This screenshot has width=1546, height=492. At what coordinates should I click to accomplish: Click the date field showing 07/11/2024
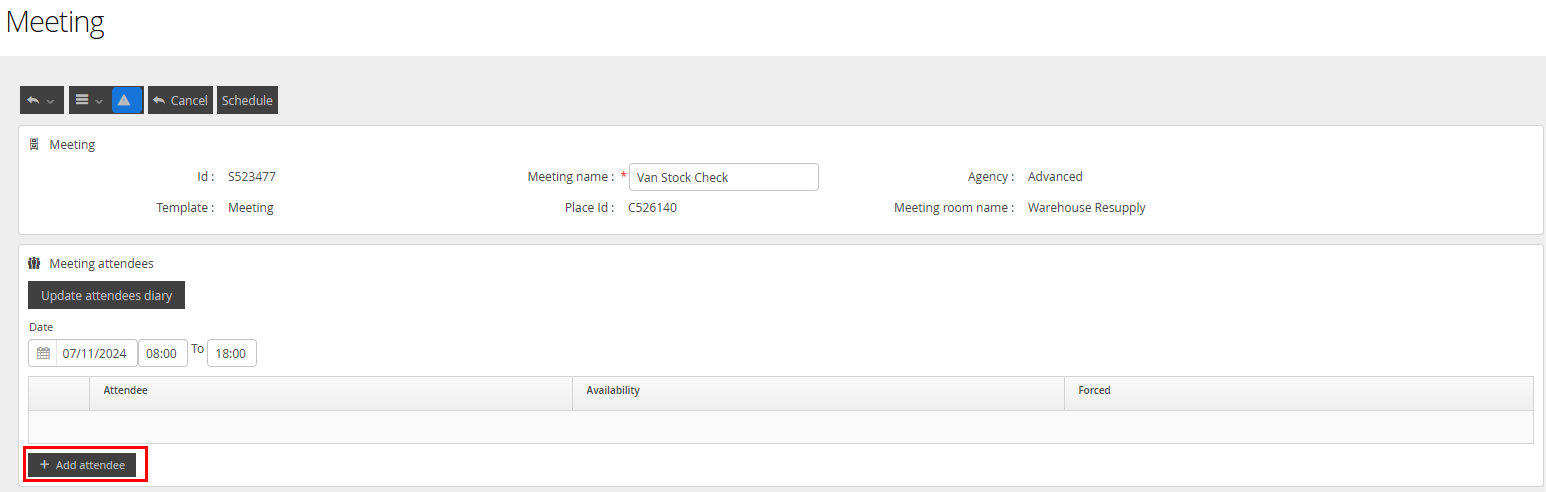point(95,353)
